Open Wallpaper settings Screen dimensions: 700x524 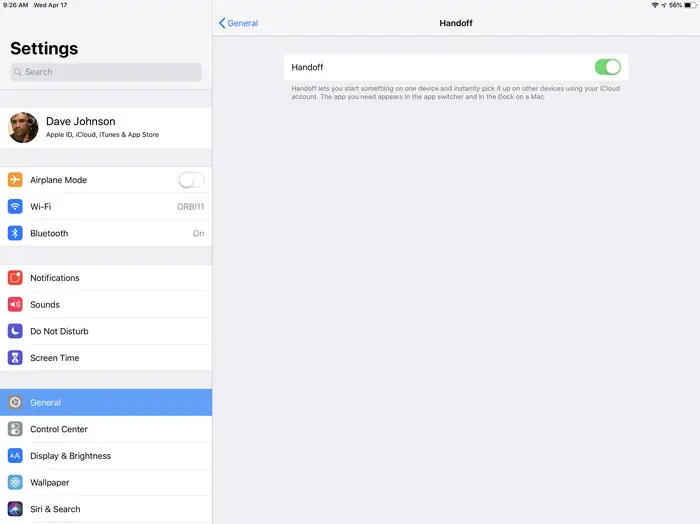pos(106,482)
